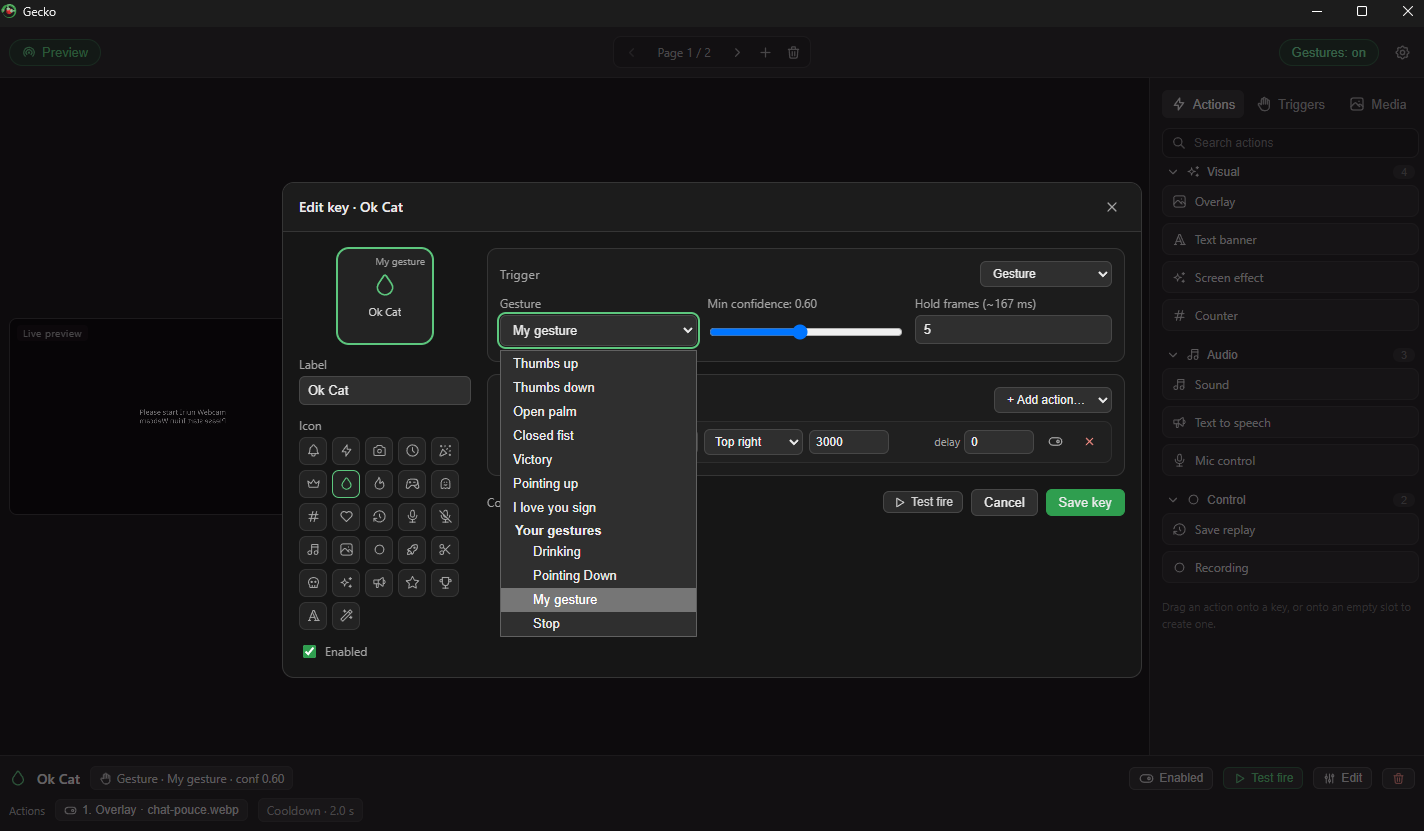Click the Label field containing Ok Cat
Image resolution: width=1424 pixels, height=831 pixels.
coord(385,391)
